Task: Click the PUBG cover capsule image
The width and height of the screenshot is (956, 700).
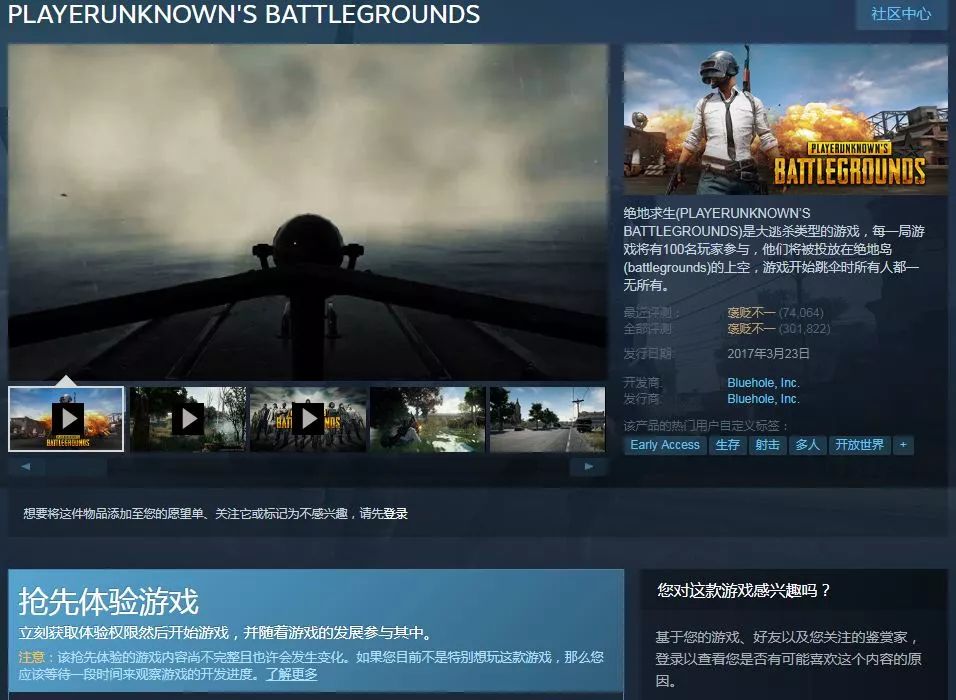Action: 786,120
